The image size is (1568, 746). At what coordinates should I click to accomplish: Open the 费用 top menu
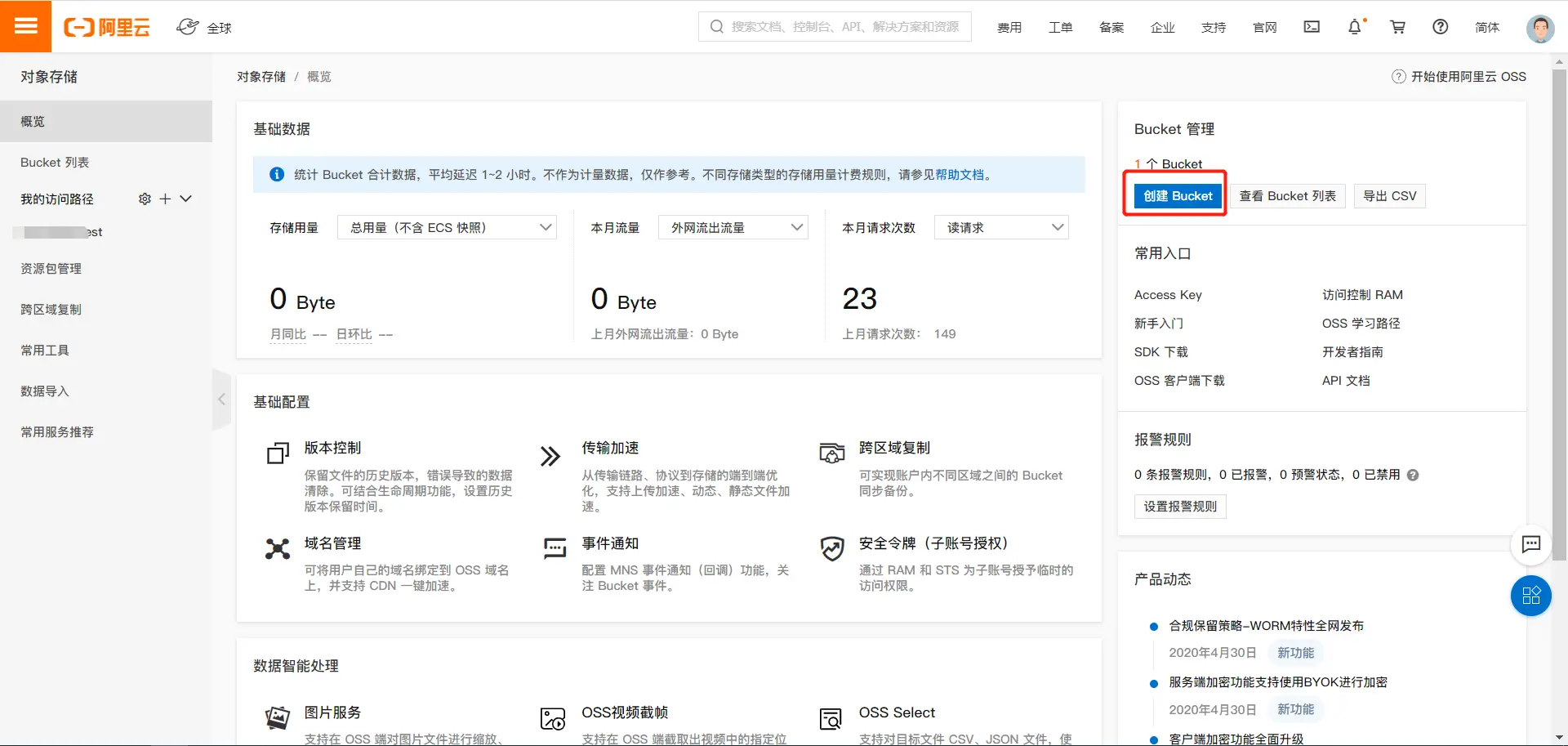1009,28
